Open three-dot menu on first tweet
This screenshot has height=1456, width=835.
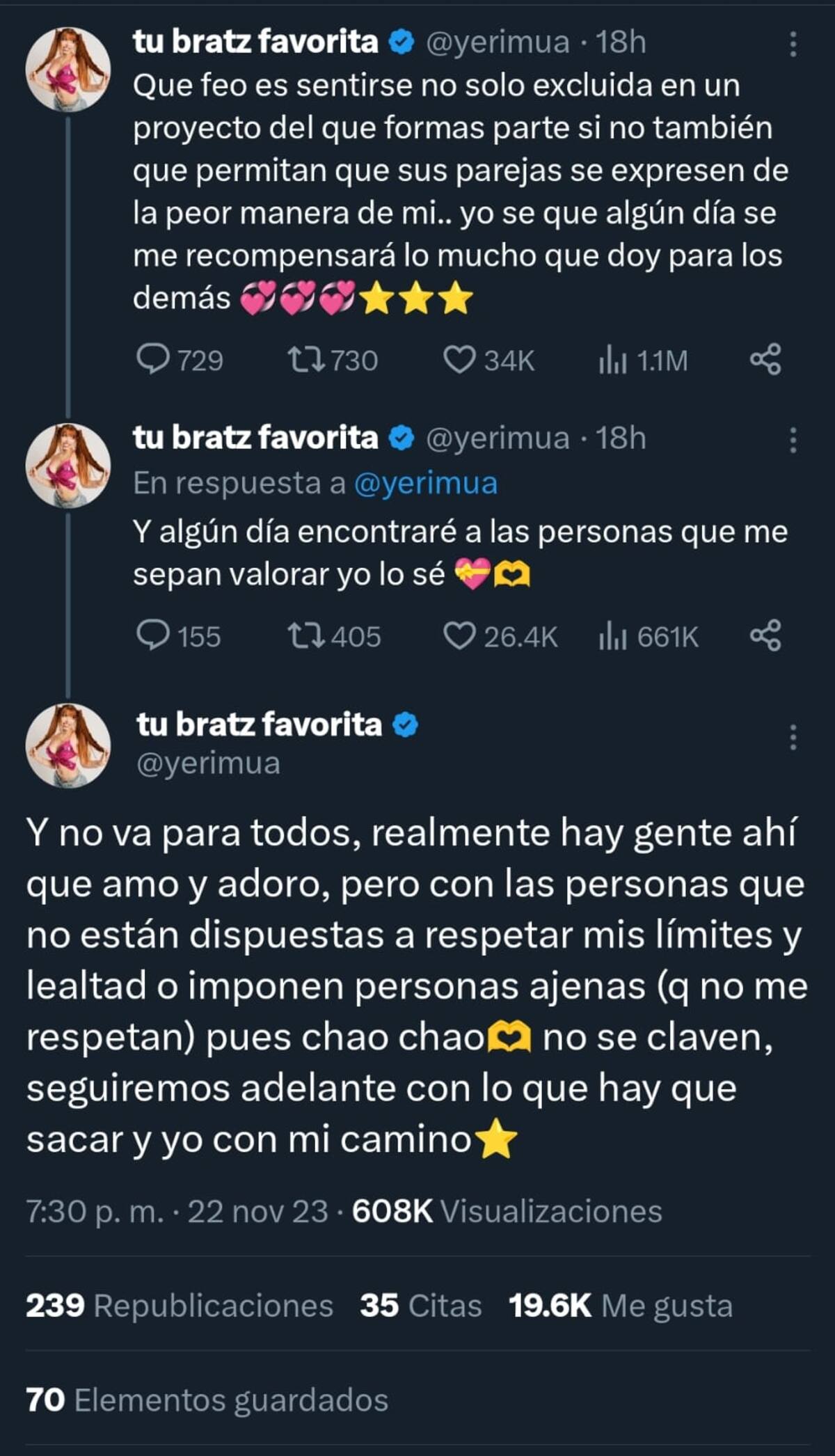tap(793, 44)
